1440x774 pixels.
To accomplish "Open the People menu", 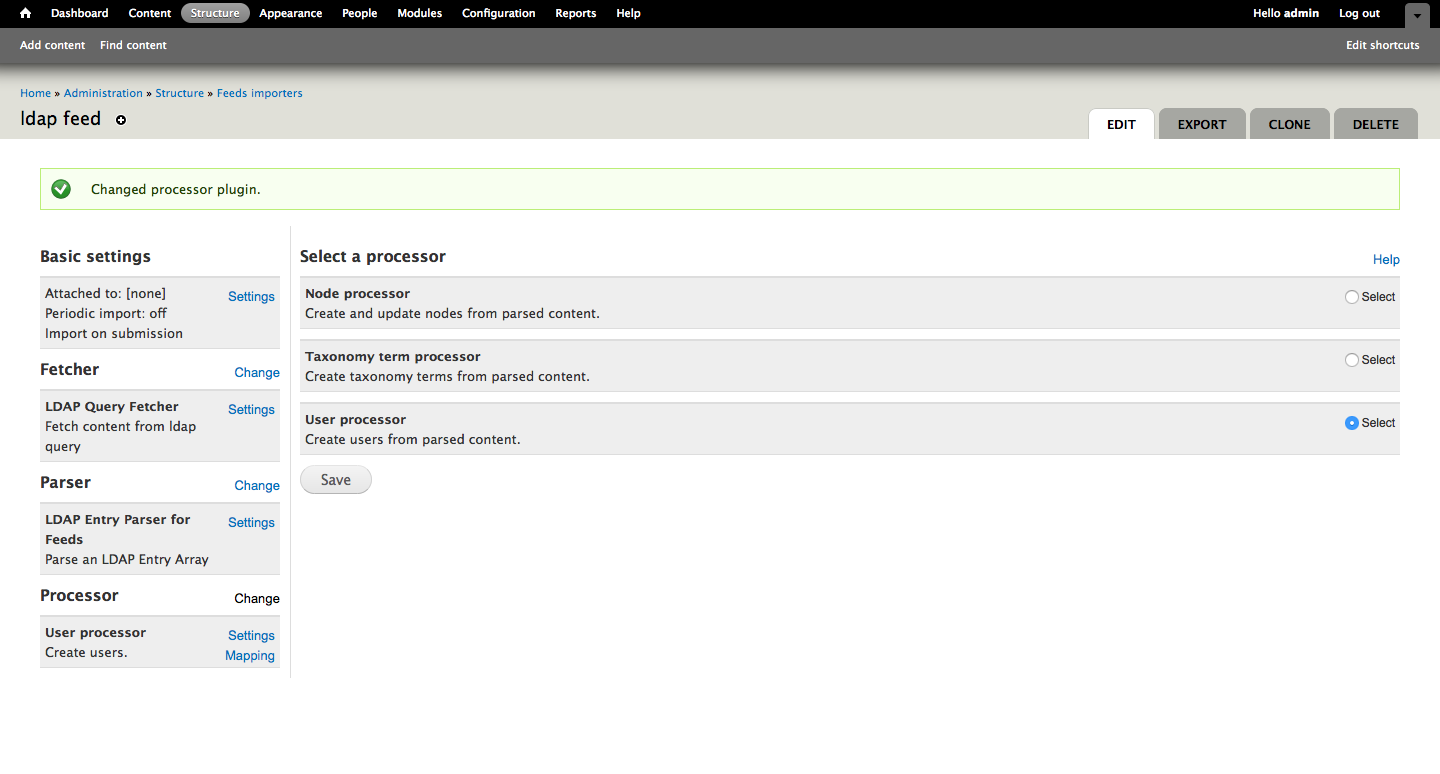I will tap(360, 13).
